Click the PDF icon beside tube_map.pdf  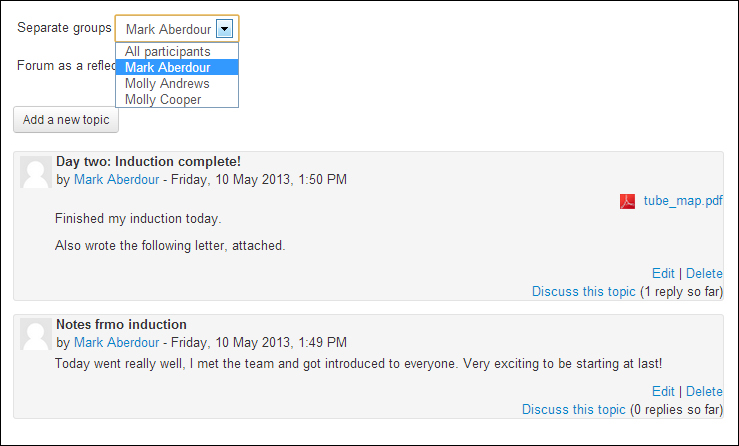pyautogui.click(x=628, y=201)
